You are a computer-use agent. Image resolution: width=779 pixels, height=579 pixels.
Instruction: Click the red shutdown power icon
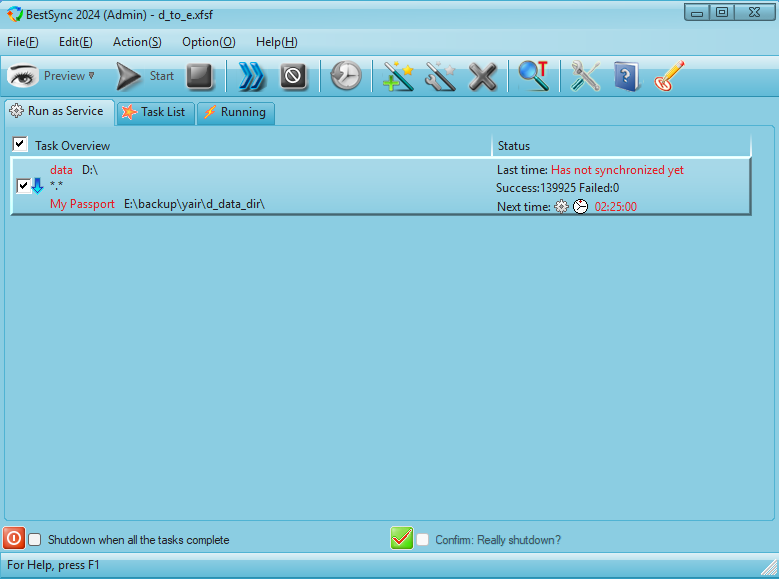[x=14, y=538]
